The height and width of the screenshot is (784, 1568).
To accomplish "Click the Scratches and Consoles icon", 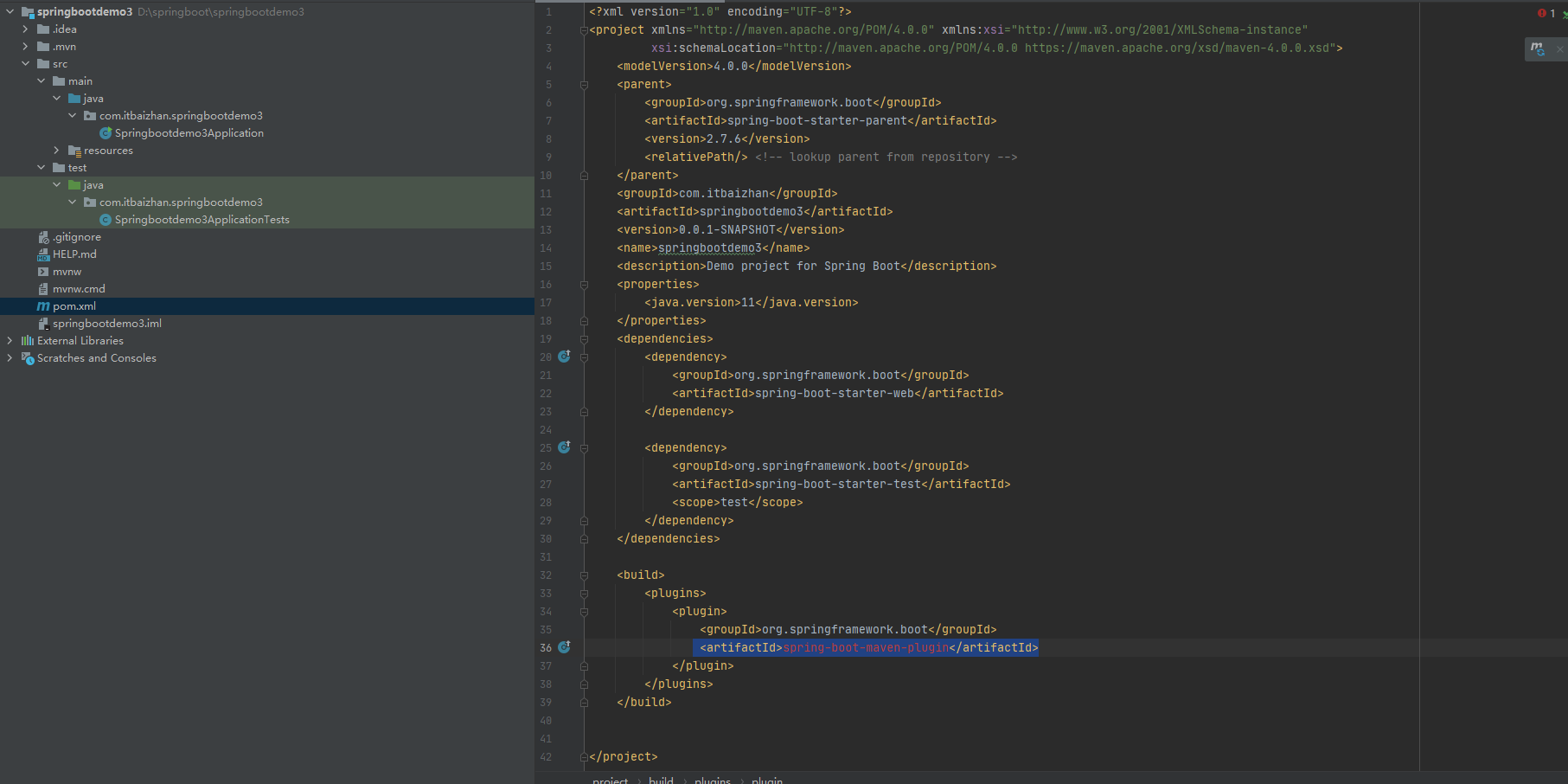I will (x=28, y=358).
